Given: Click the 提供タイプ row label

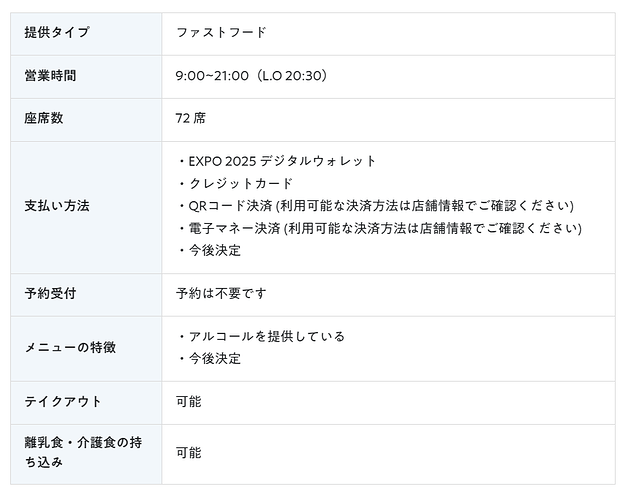Looking at the screenshot, I should point(57,33).
